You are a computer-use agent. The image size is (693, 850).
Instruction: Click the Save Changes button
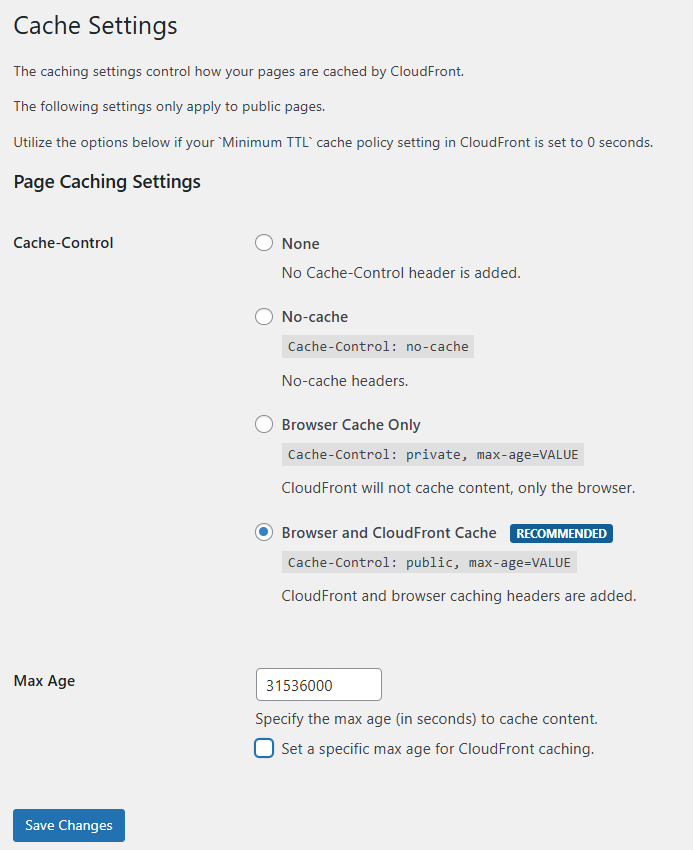coord(68,825)
